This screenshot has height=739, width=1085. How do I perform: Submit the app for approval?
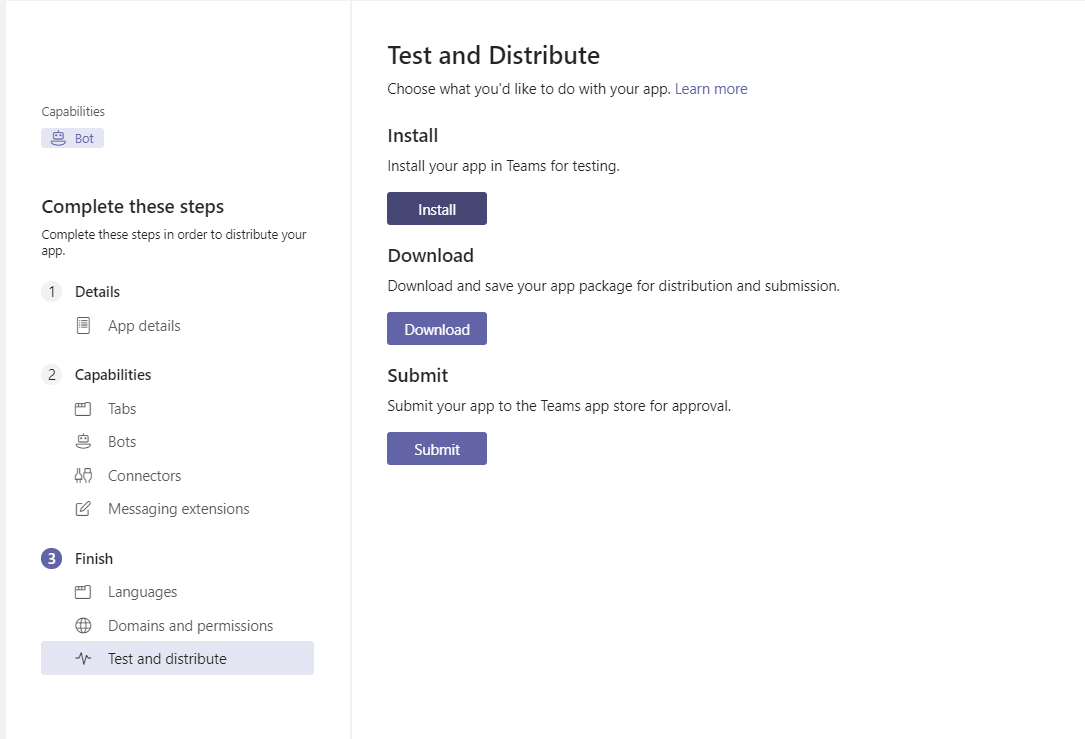point(437,449)
